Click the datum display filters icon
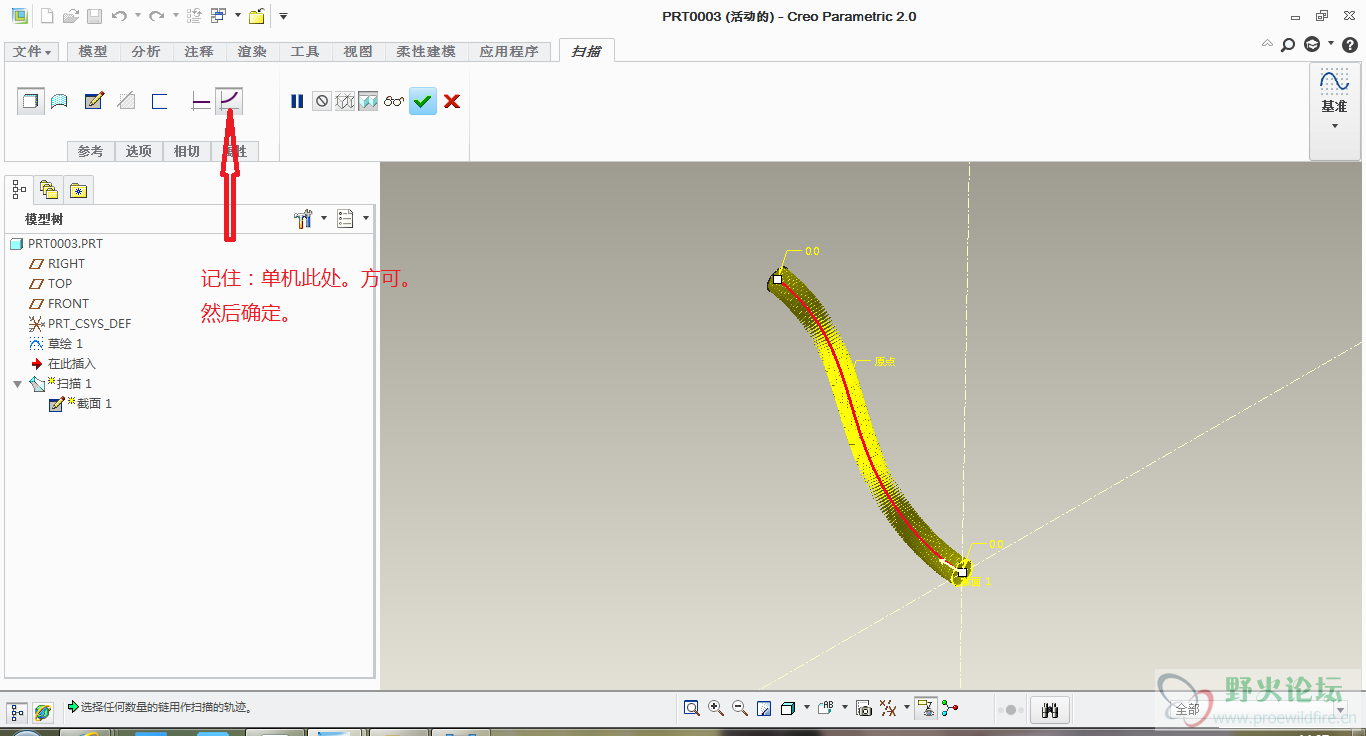This screenshot has height=736, width=1366. point(888,708)
